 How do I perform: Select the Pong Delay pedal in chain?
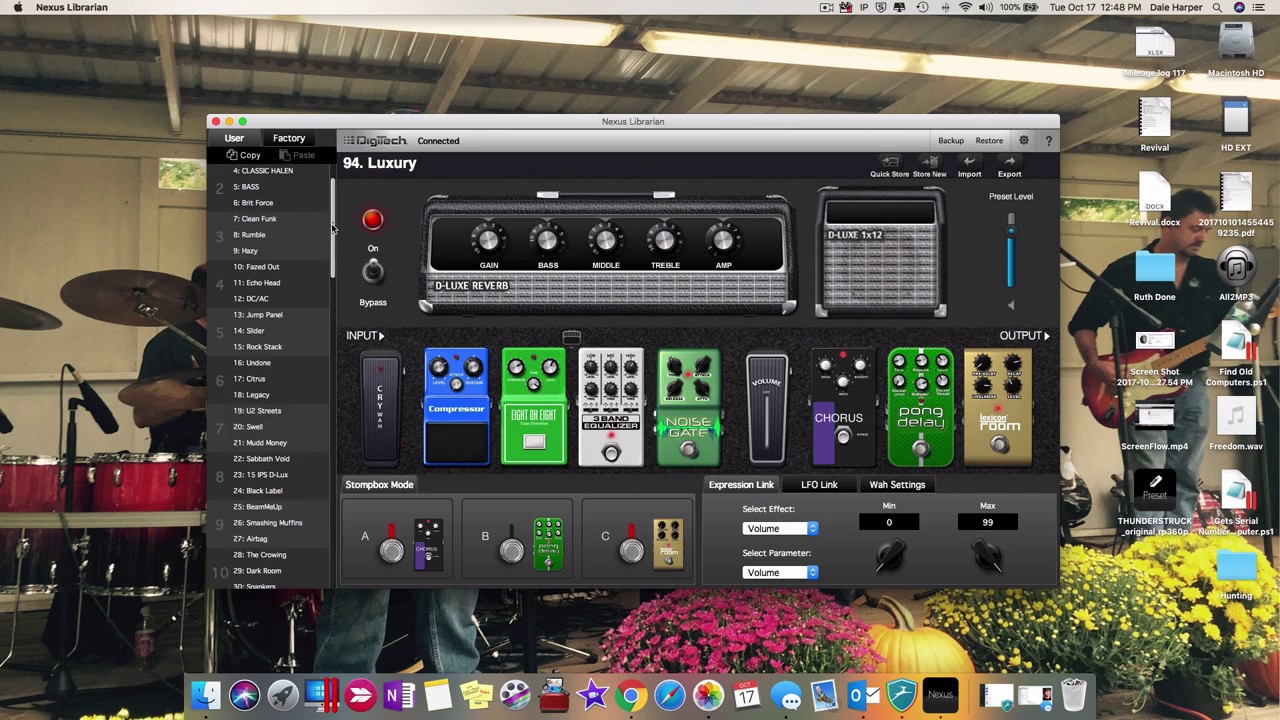pos(921,408)
